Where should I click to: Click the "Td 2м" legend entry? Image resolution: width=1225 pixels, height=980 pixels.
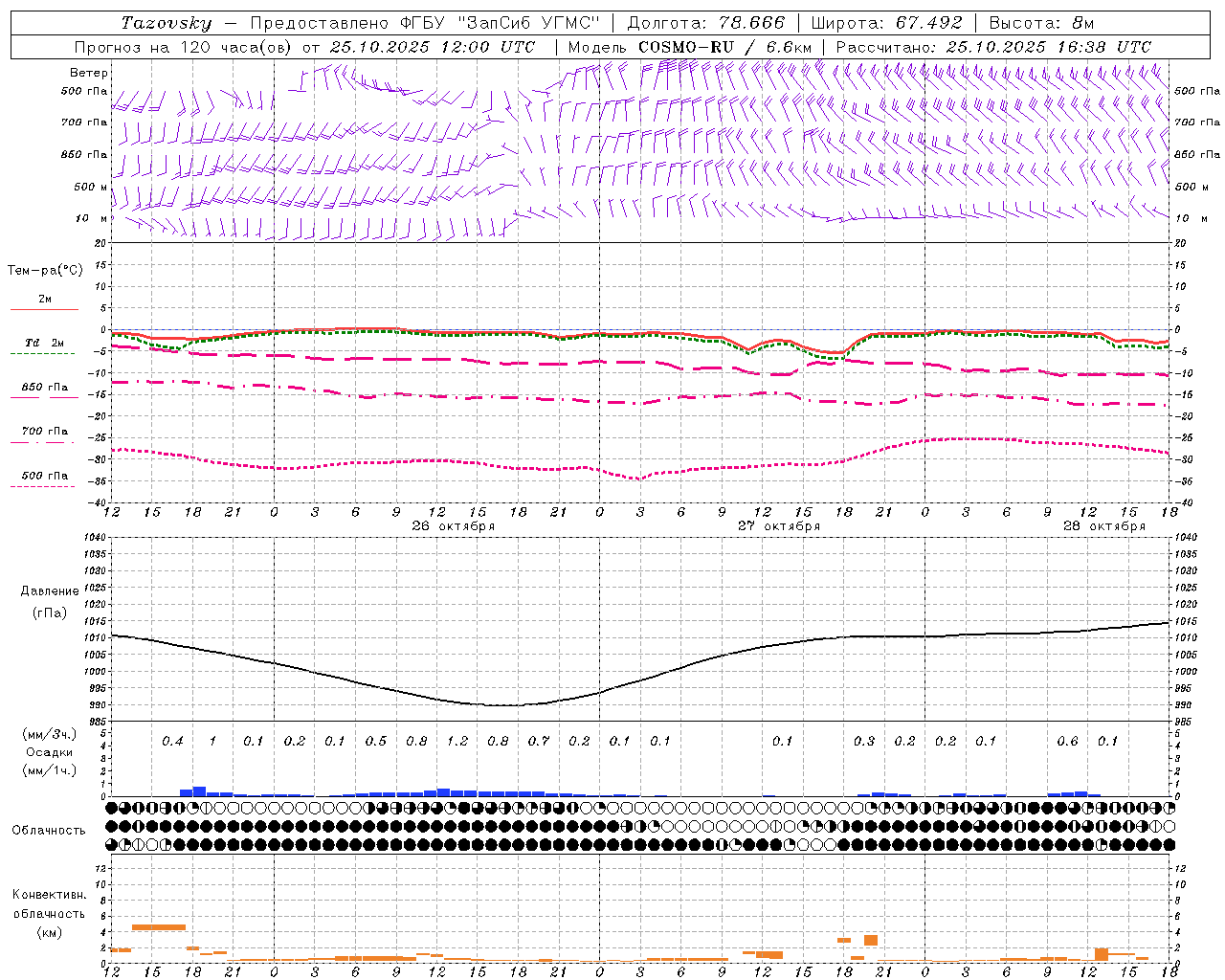point(45,343)
